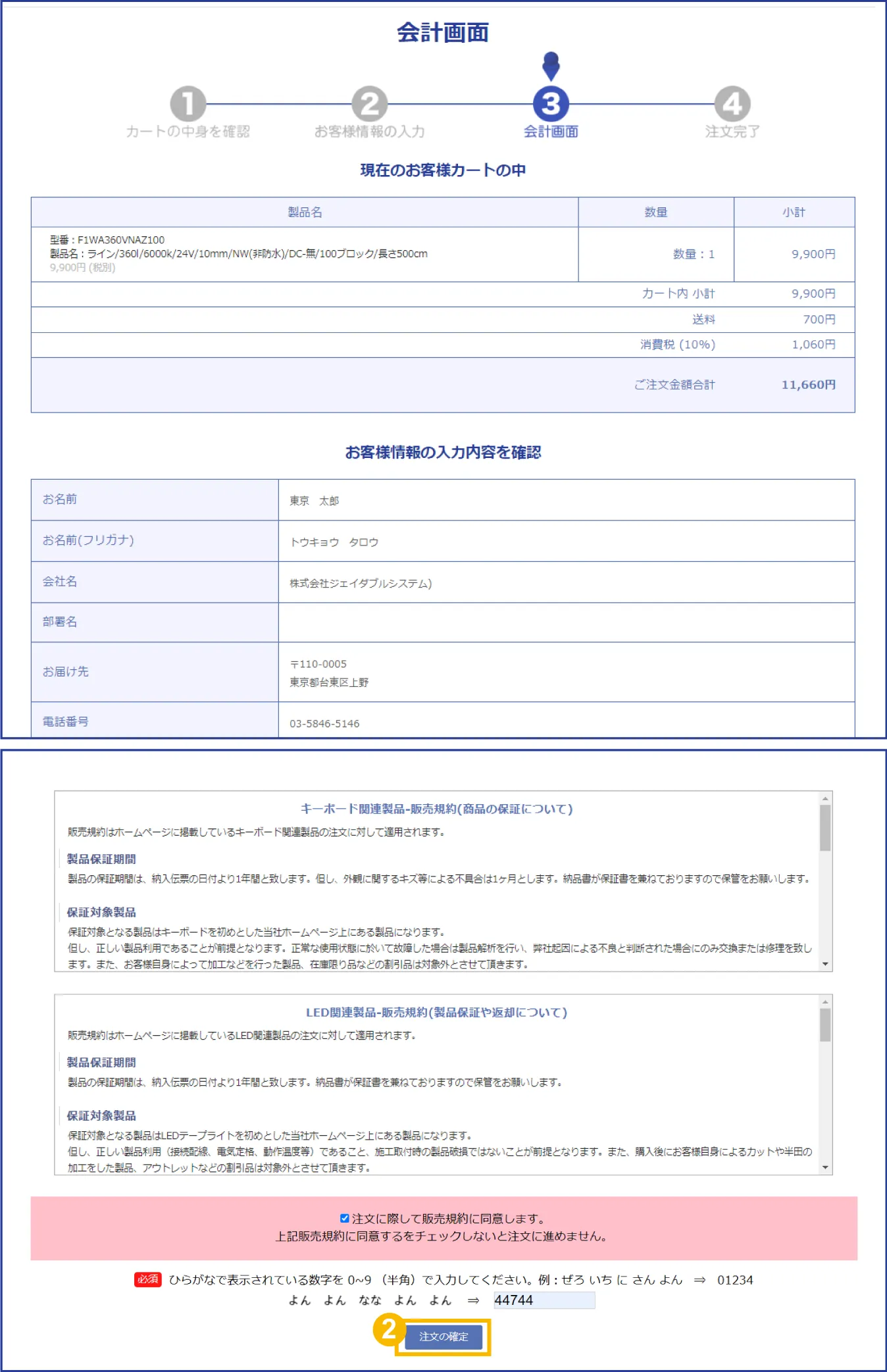
Task: Click the 9,900円 (税別) price under product
Action: point(82,267)
